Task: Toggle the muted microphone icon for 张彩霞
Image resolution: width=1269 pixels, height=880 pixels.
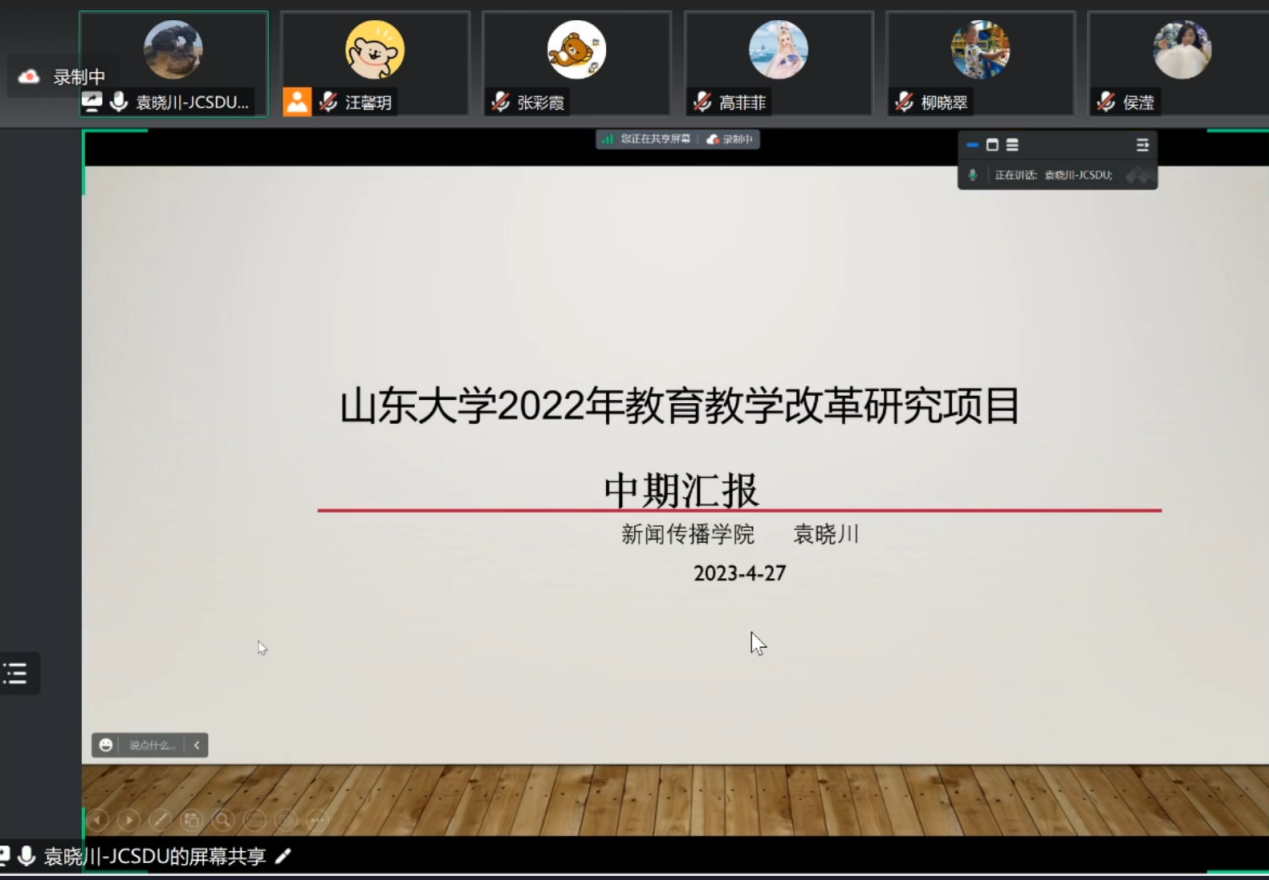Action: point(501,102)
